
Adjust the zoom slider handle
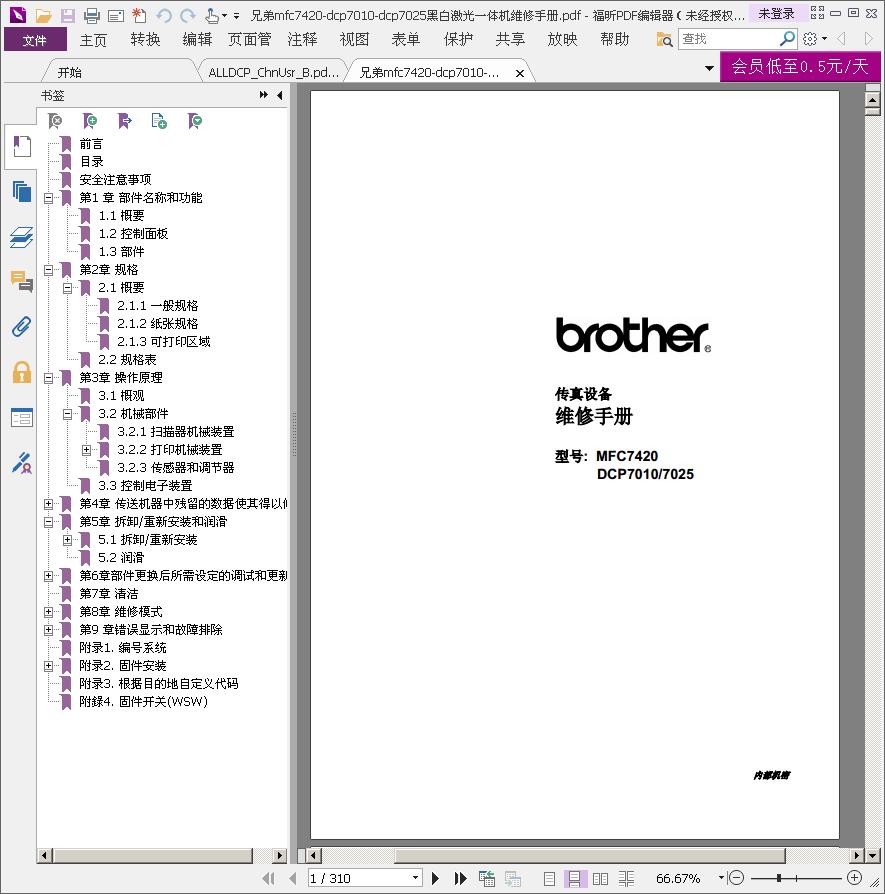tap(779, 879)
